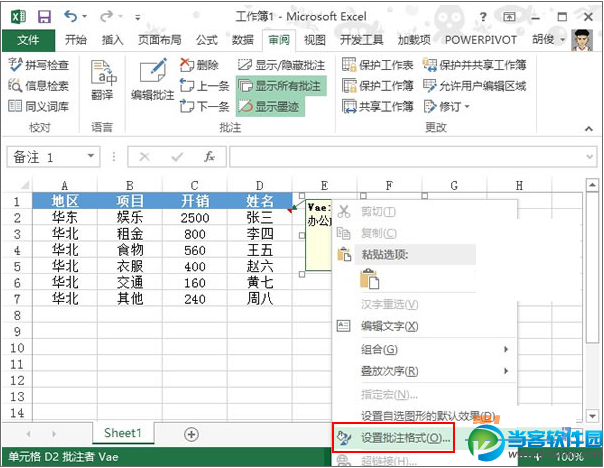Viewport: 604px width, 468px height.
Task: Click cell containing 2500
Action: (x=195, y=218)
